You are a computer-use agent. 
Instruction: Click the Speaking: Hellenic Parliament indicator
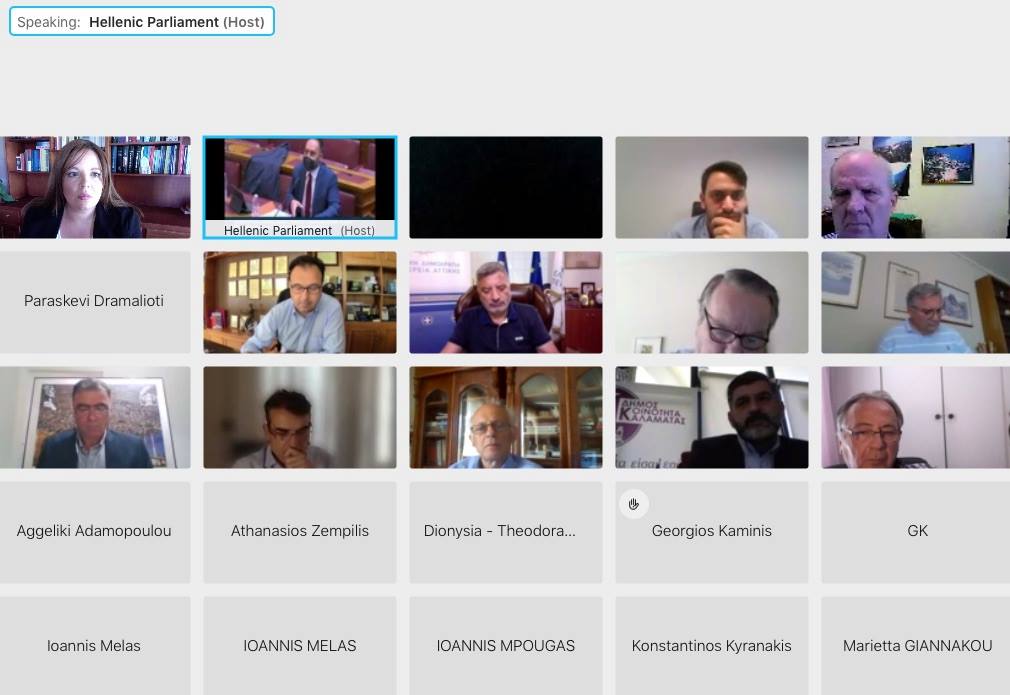coord(141,22)
